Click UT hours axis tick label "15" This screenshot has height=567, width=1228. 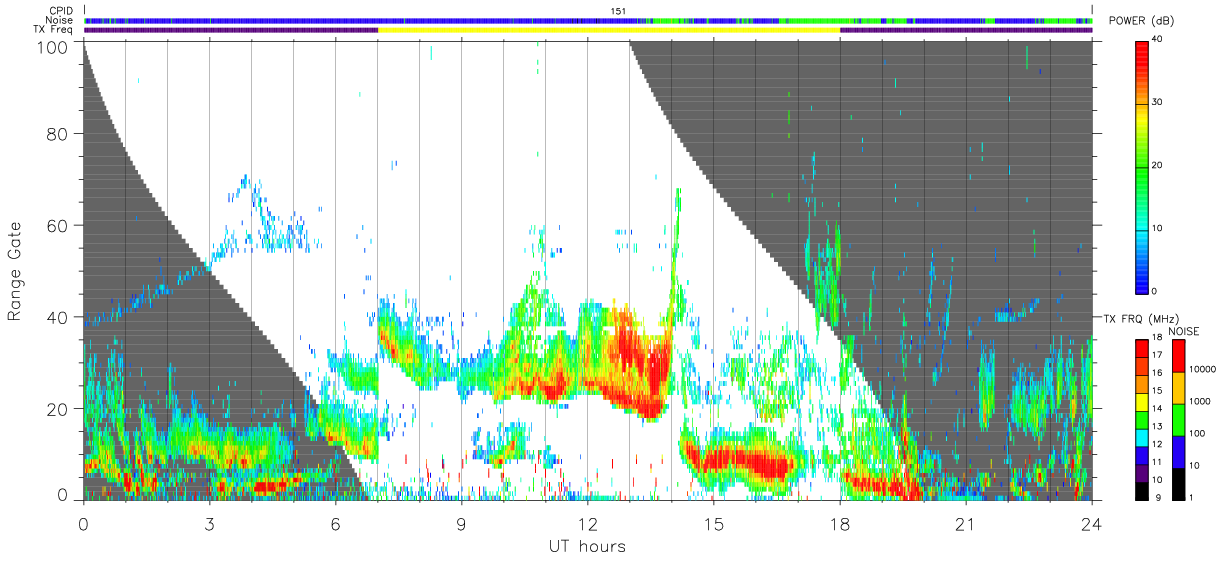pos(713,524)
